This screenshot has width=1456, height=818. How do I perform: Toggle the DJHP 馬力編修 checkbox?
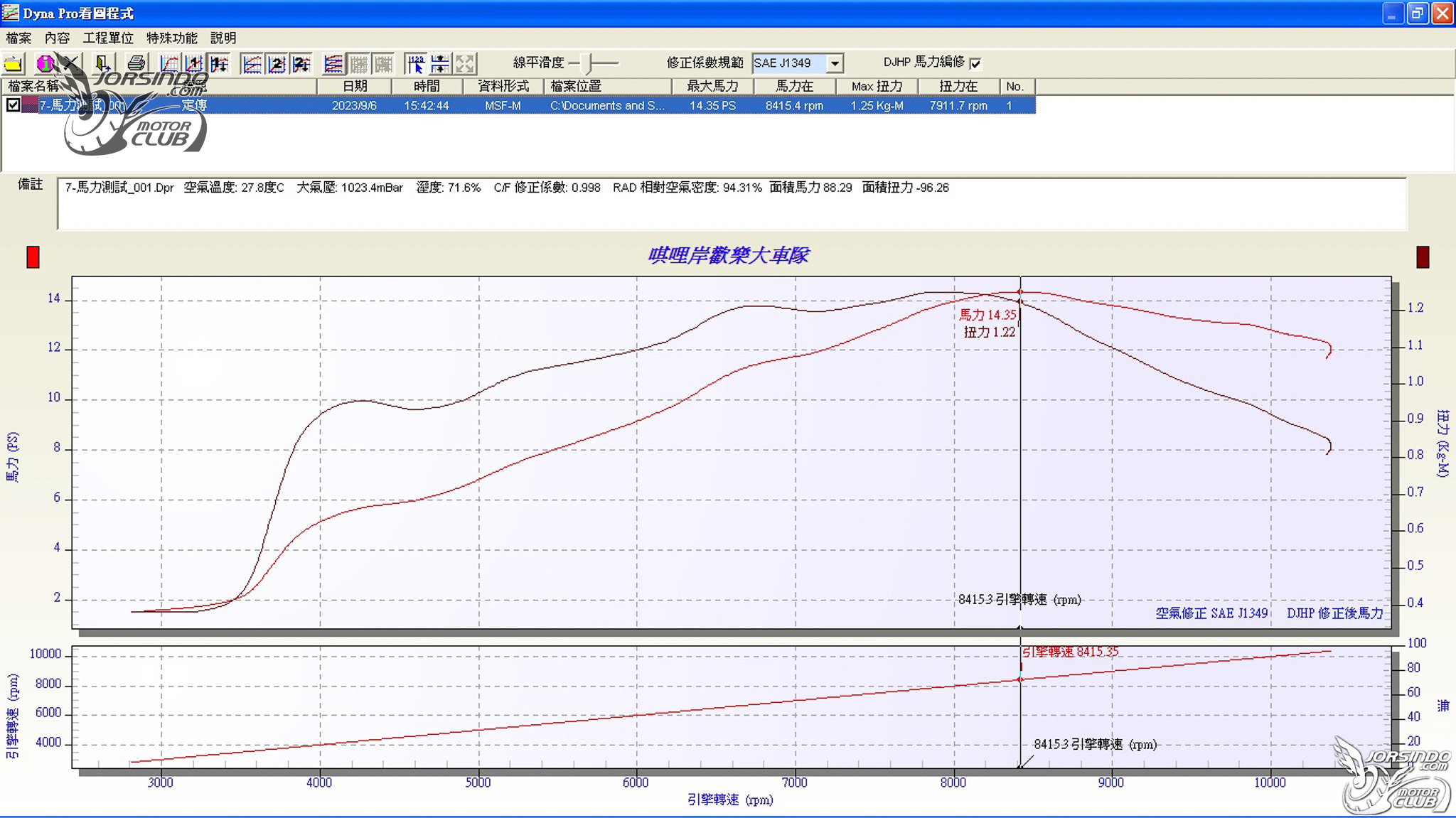975,63
